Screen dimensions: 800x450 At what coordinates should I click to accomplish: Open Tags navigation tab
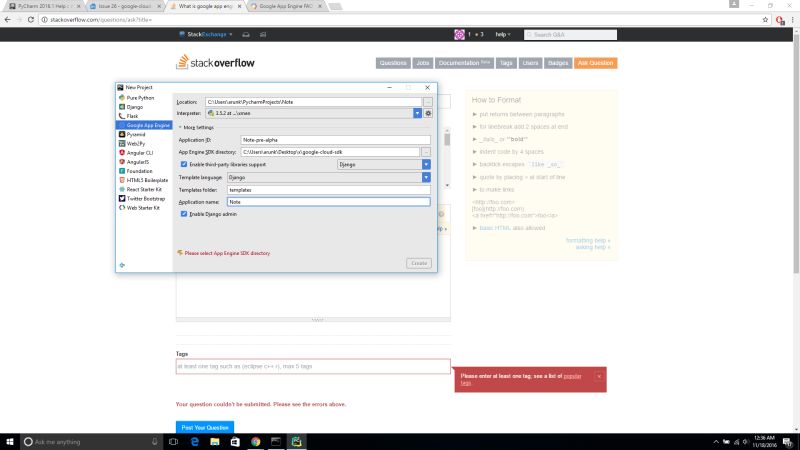[x=506, y=63]
